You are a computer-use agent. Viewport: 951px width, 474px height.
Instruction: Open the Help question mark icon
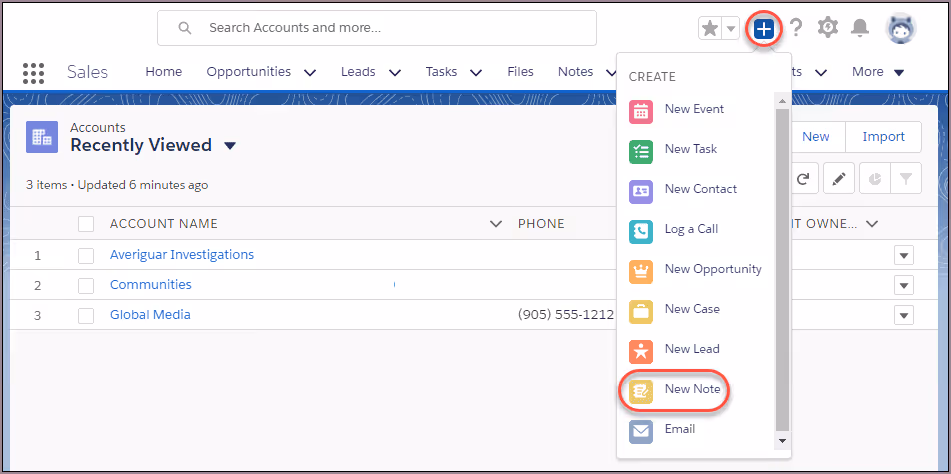click(796, 28)
